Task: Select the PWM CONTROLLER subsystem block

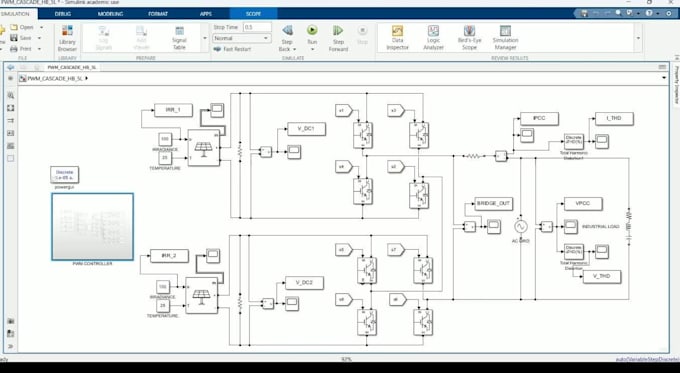Action: pos(92,227)
